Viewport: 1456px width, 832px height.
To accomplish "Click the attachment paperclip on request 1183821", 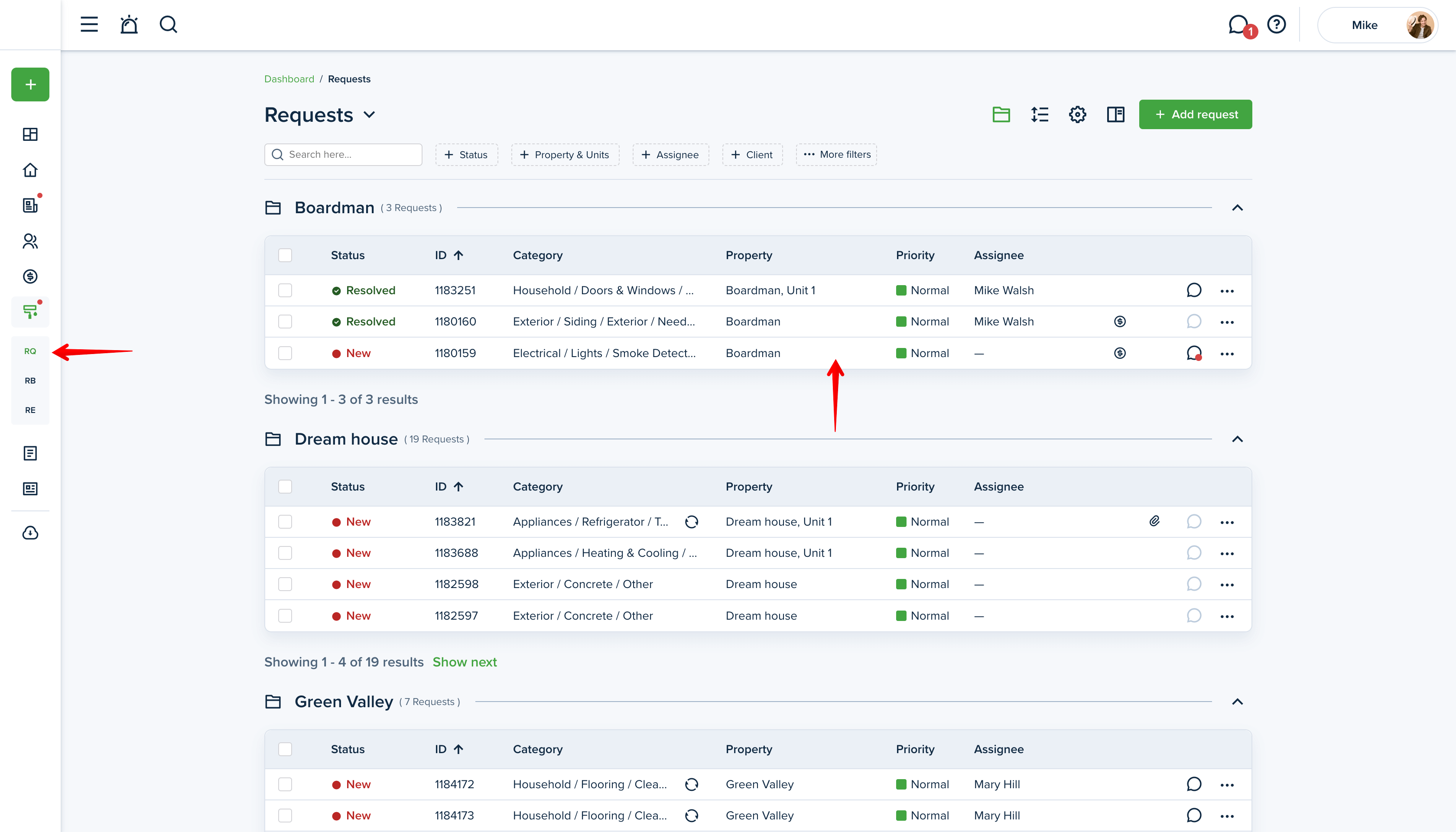I will pyautogui.click(x=1154, y=521).
